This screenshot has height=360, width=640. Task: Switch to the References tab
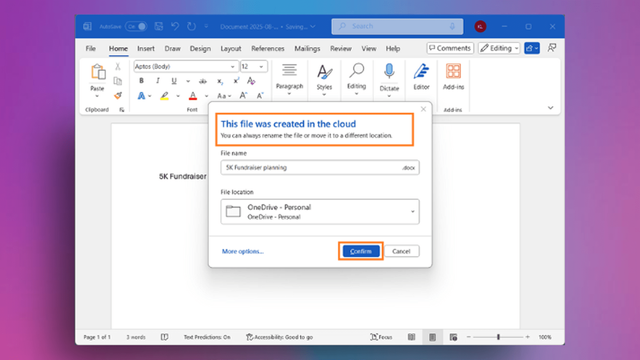click(x=268, y=49)
